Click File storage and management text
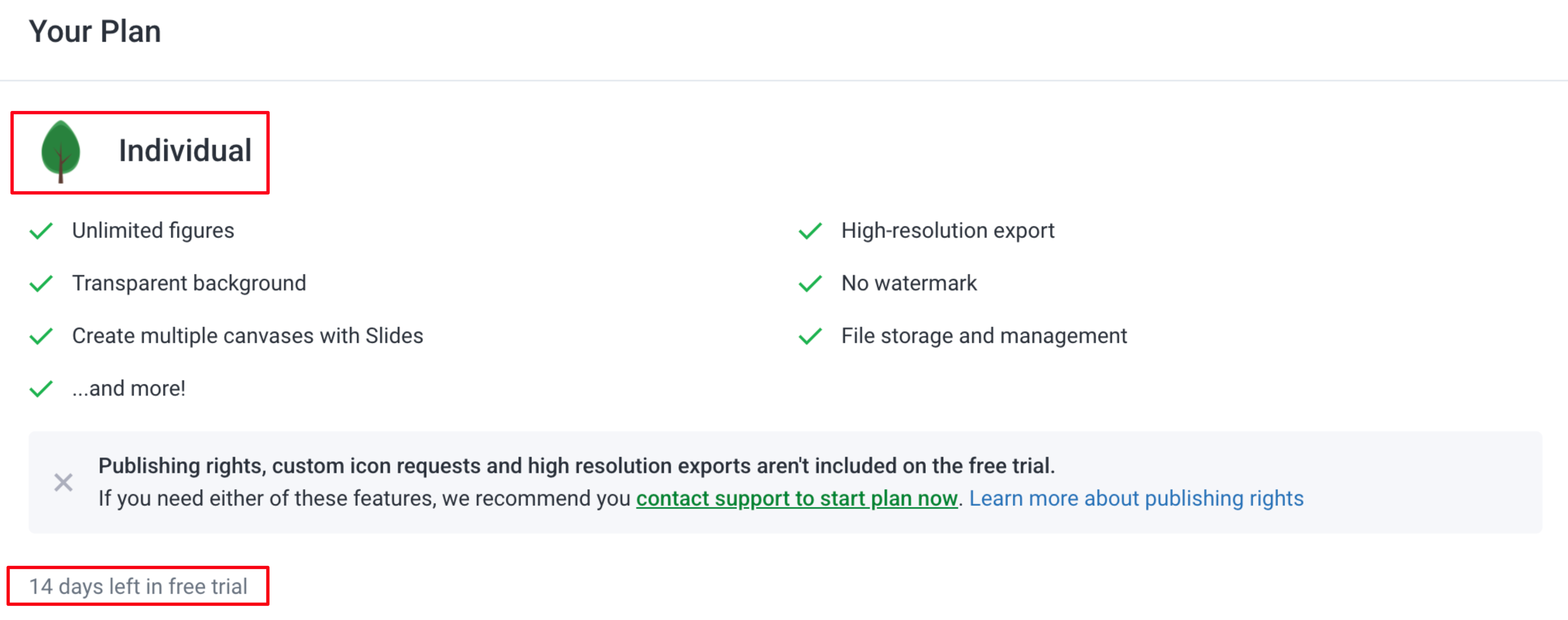 pos(984,336)
